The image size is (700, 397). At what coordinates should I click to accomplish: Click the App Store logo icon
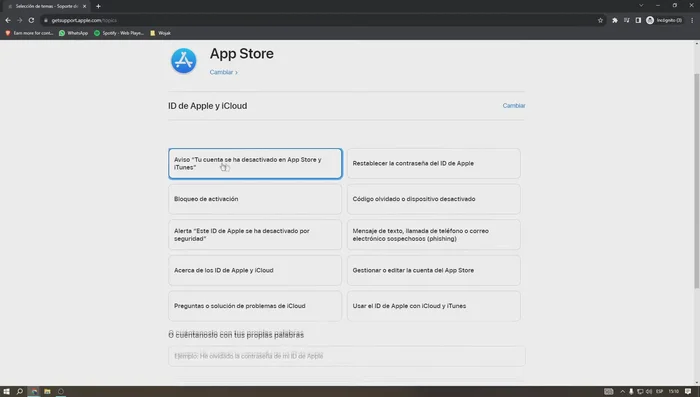point(183,60)
